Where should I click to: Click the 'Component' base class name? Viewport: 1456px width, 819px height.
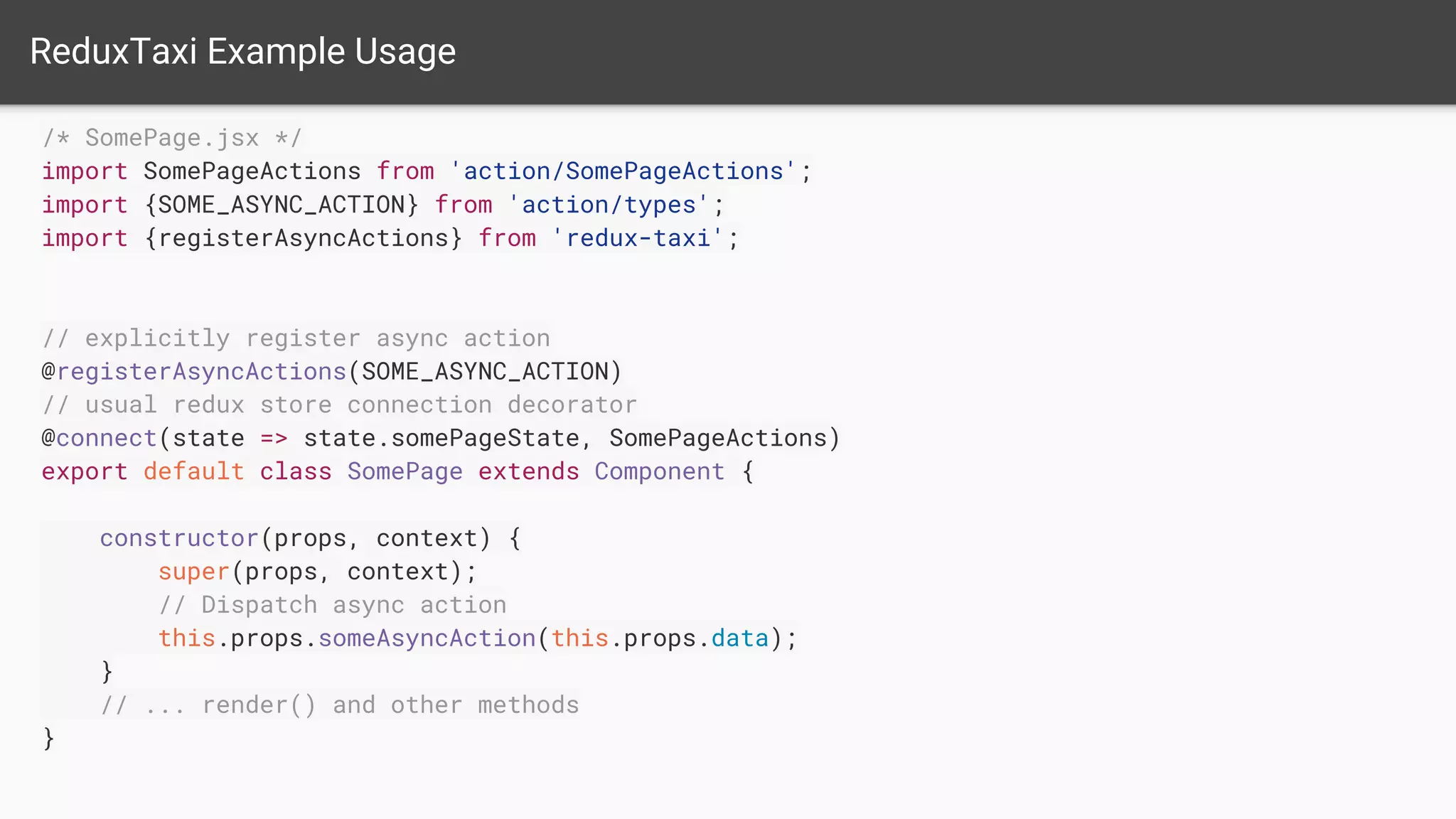click(660, 472)
